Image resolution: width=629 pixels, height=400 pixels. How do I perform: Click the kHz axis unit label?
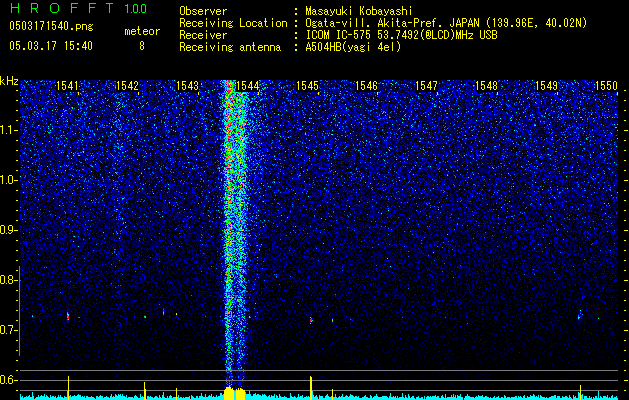pos(9,81)
